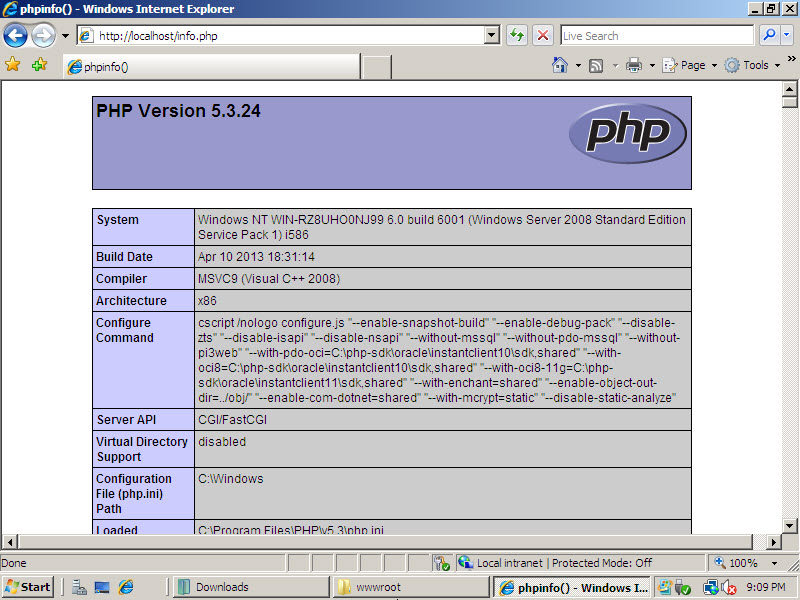Open a new blank tab

tap(377, 67)
